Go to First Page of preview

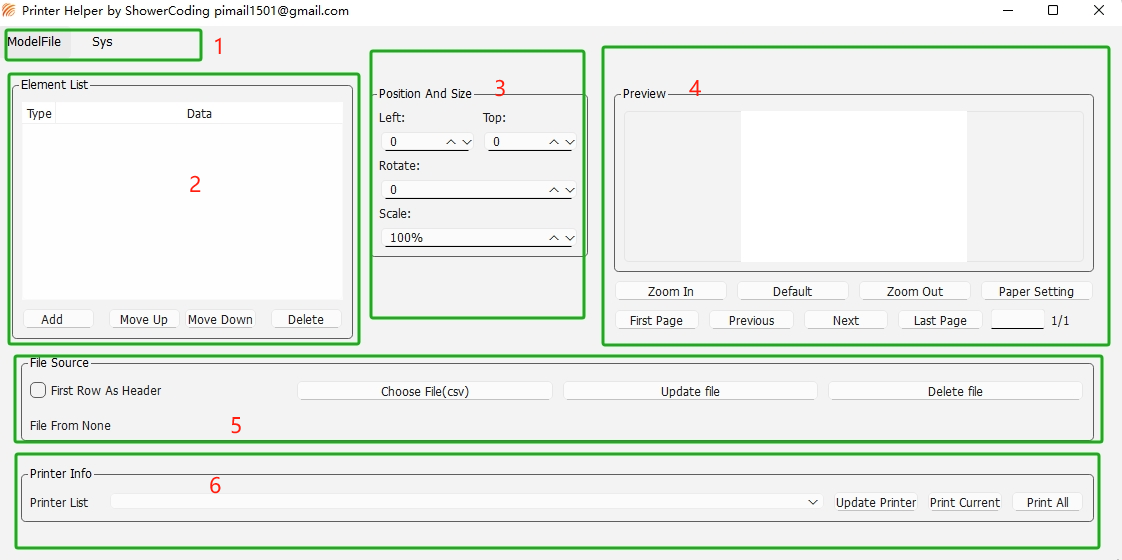pos(656,320)
